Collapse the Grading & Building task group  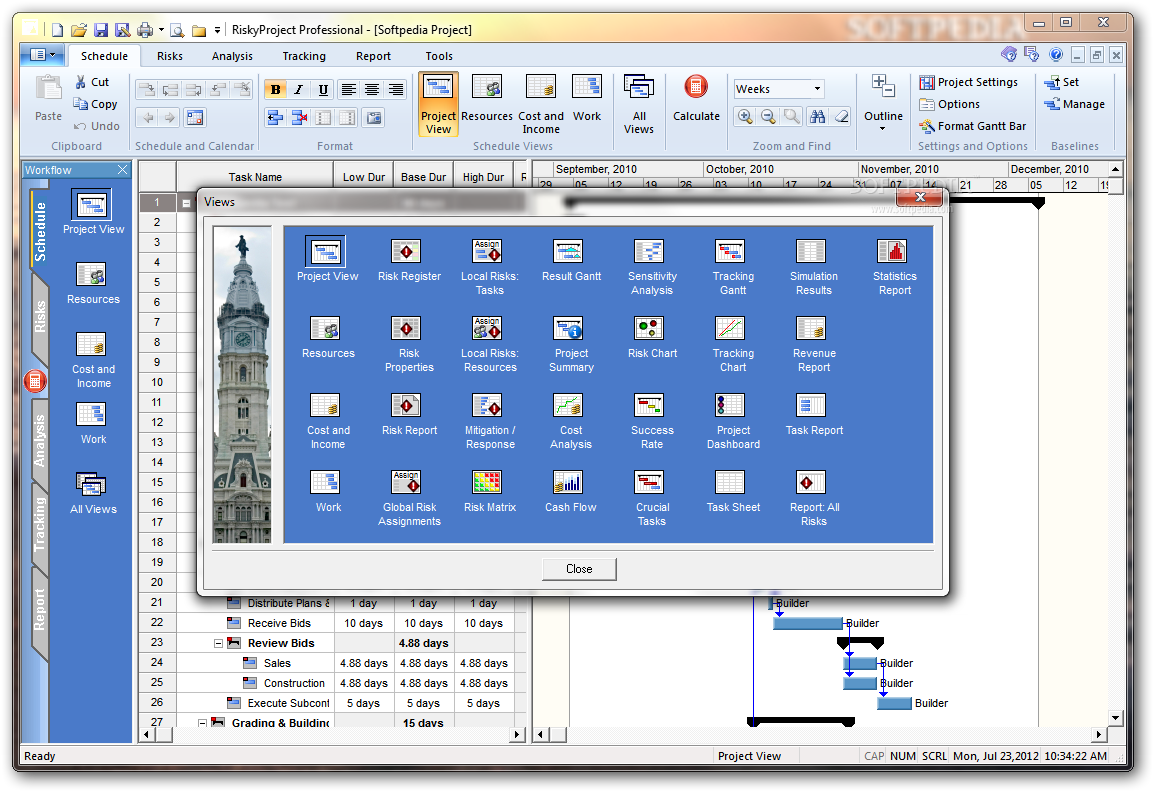[202, 723]
